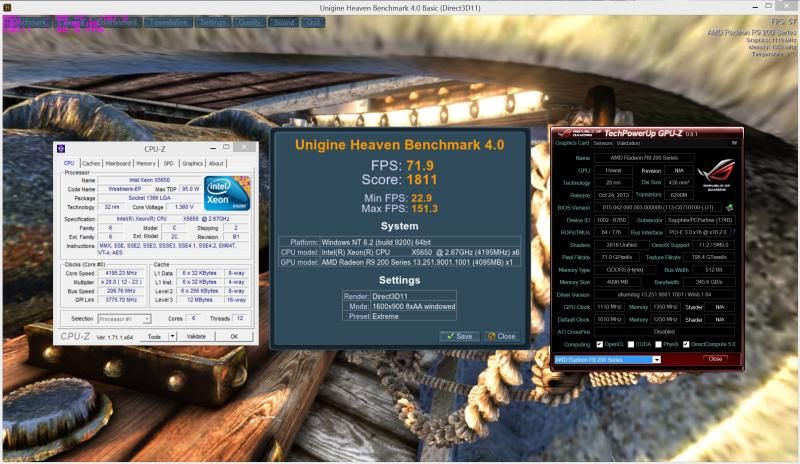The width and height of the screenshot is (800, 464).
Task: Select the CPU tab in CPU-Z
Action: point(69,163)
